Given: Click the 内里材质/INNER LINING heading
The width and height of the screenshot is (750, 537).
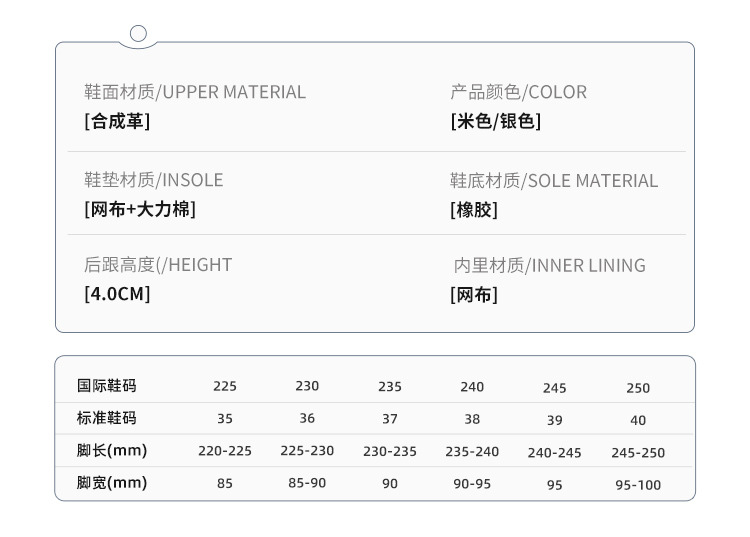Looking at the screenshot, I should (550, 266).
